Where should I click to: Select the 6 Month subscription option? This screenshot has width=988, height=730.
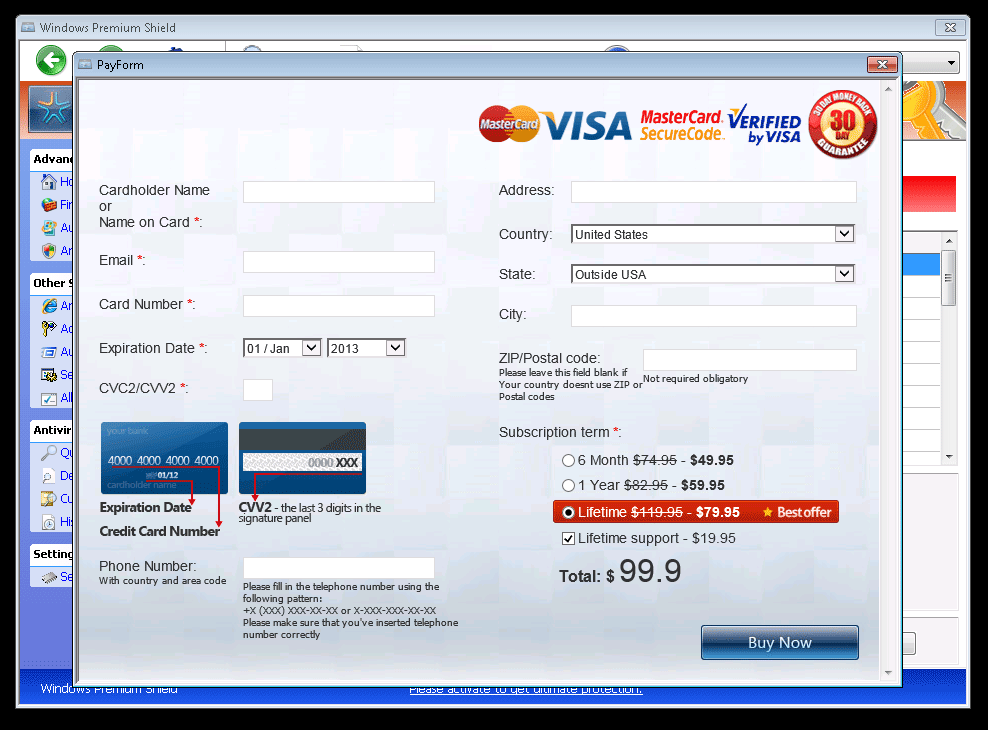(x=569, y=461)
